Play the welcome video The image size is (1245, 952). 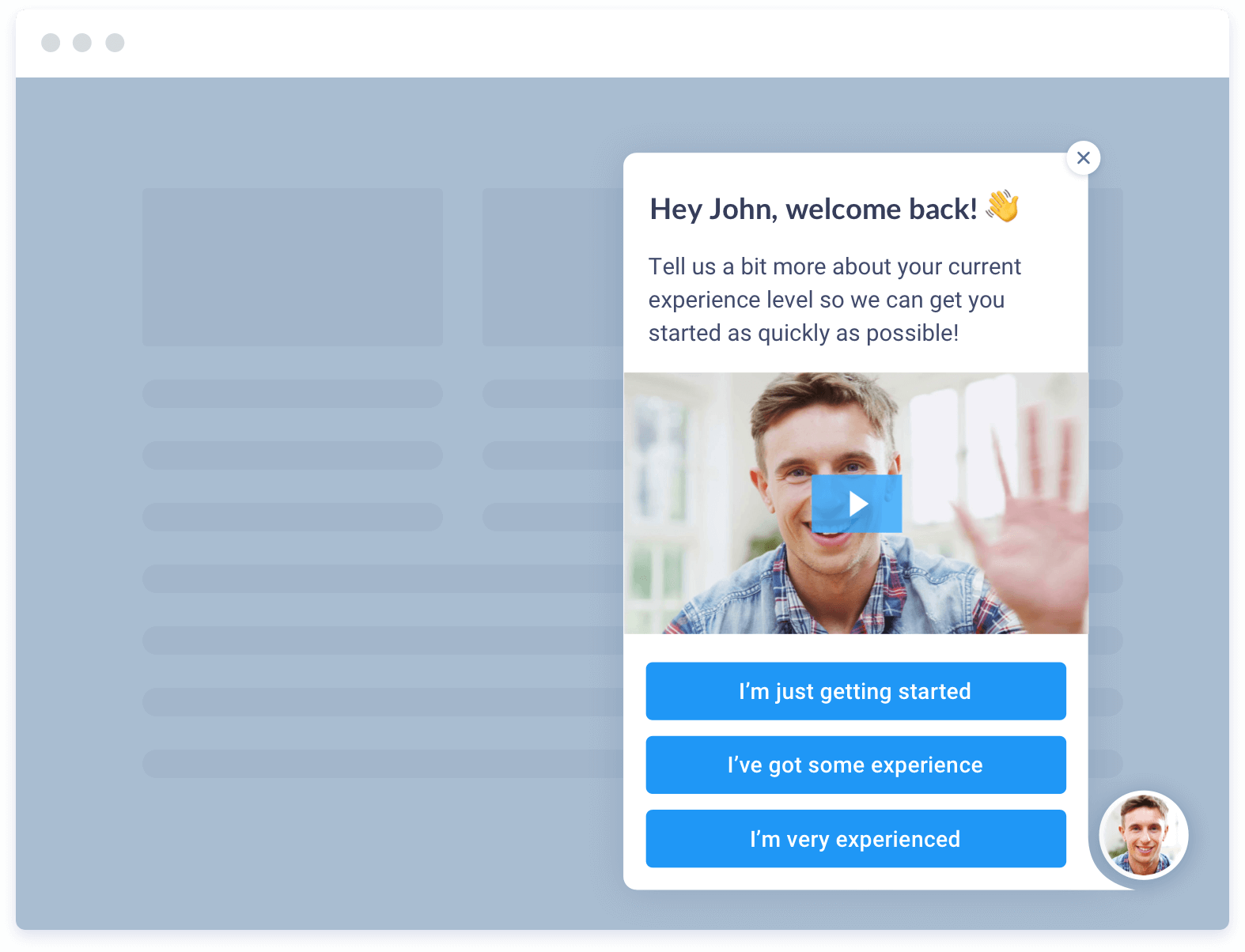coord(857,504)
